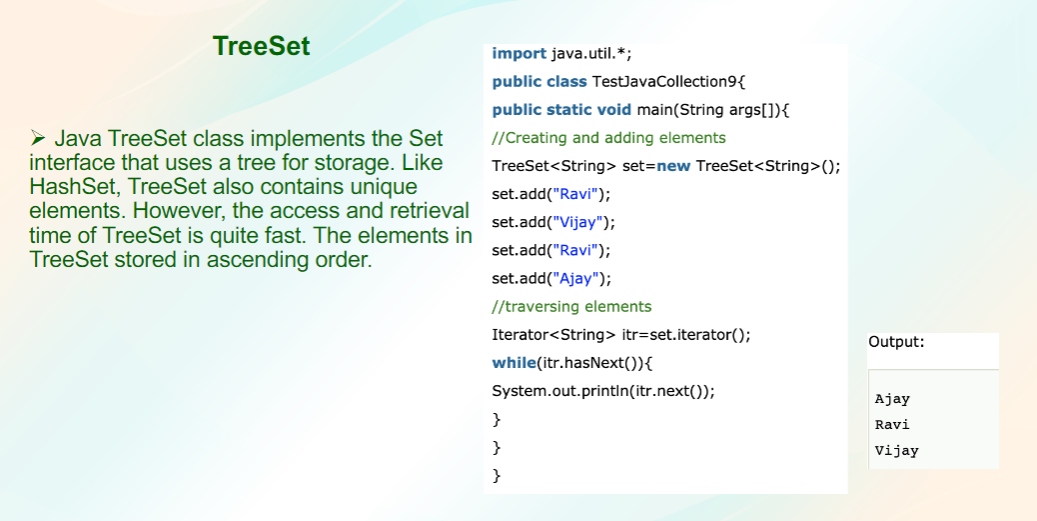This screenshot has height=521, width=1037.
Task: Click the public static void main line
Action: click(x=640, y=110)
